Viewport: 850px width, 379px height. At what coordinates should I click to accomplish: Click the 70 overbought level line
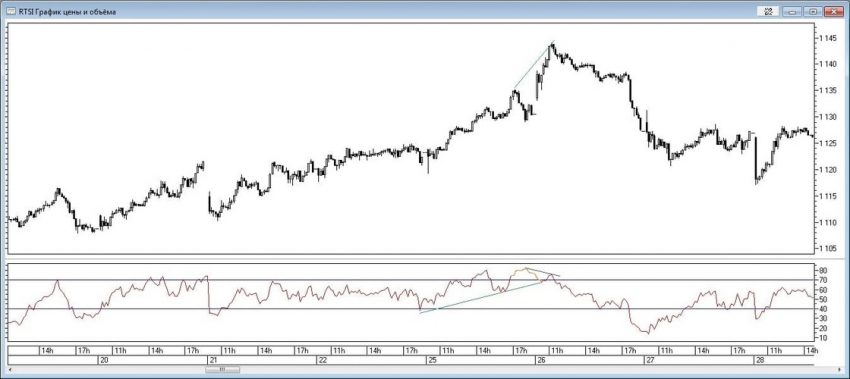click(x=410, y=280)
